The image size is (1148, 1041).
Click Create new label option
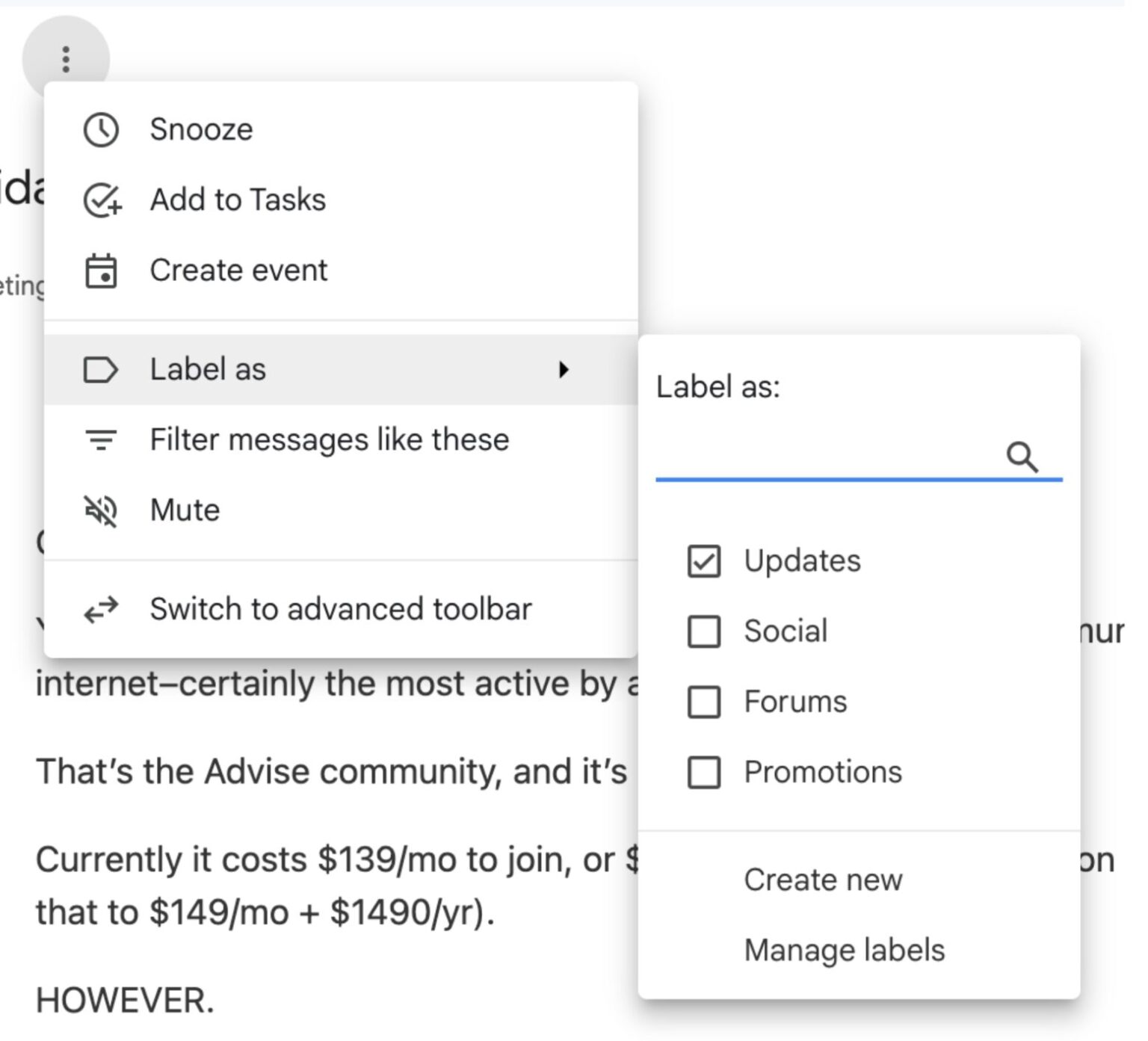pos(822,880)
